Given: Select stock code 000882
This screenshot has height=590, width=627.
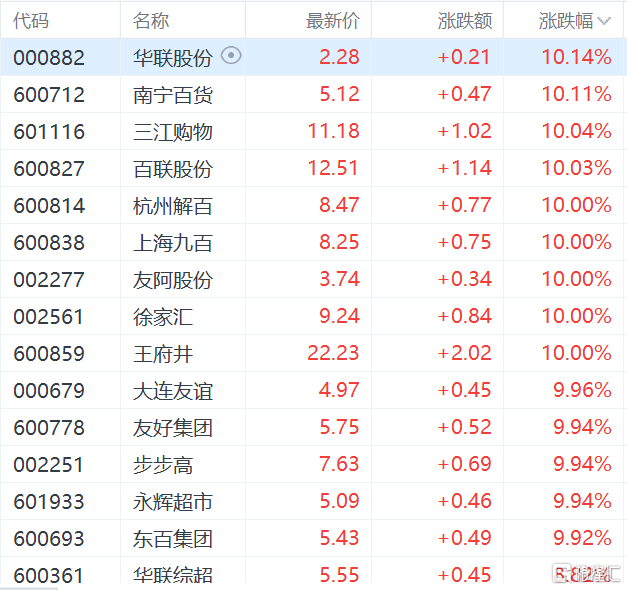Looking at the screenshot, I should coord(49,58).
